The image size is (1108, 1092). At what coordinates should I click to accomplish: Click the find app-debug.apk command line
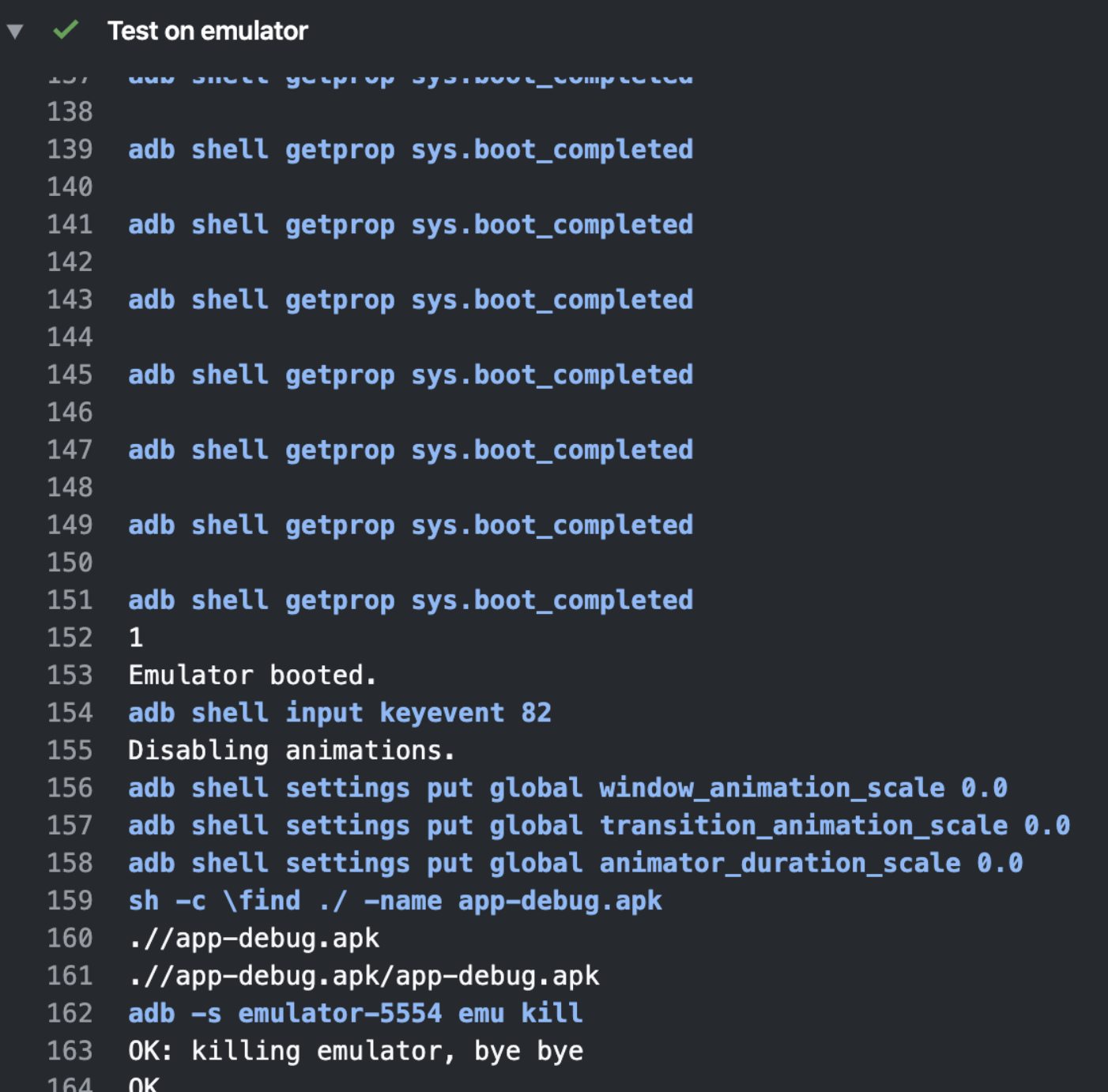point(395,900)
